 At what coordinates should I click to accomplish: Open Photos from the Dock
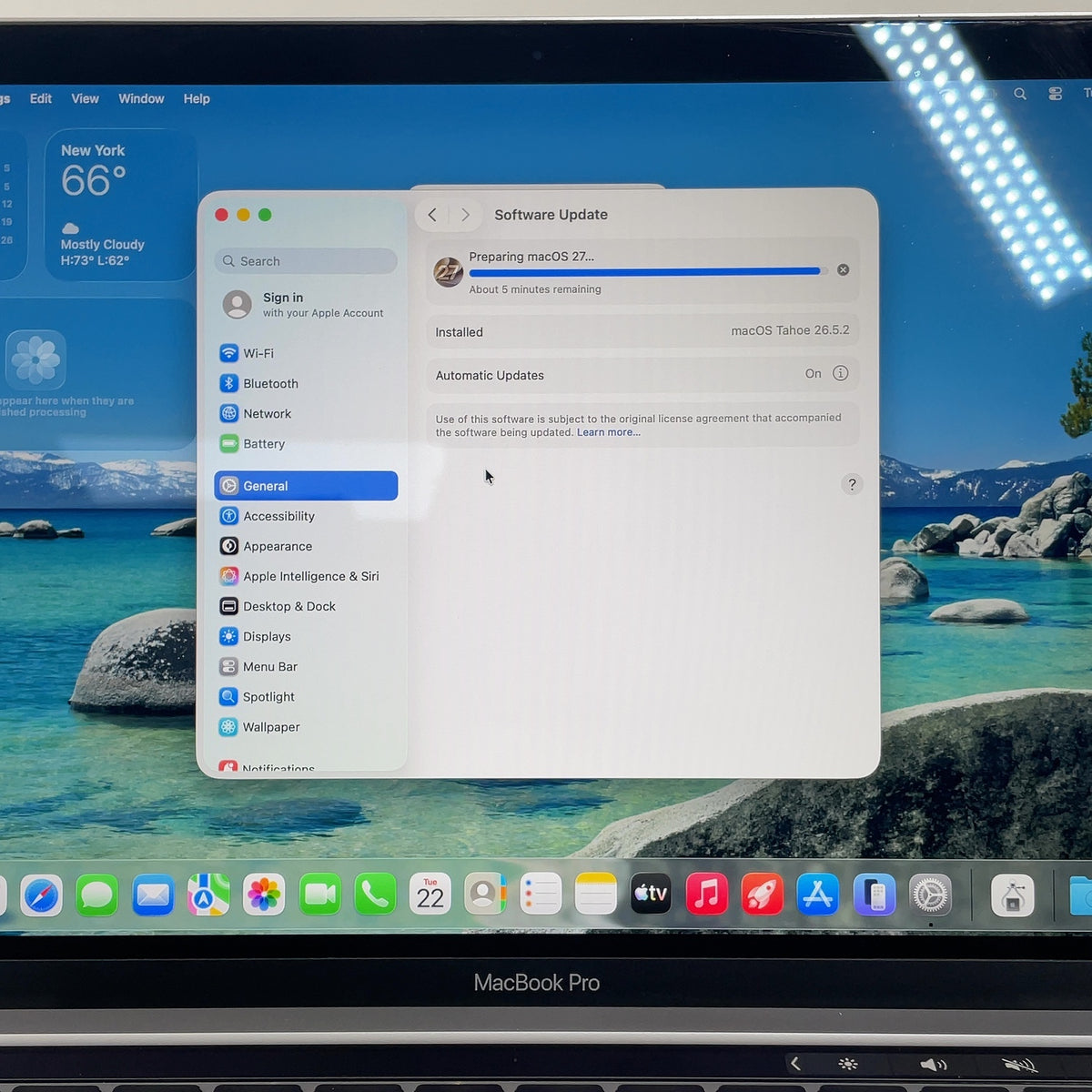pyautogui.click(x=264, y=896)
